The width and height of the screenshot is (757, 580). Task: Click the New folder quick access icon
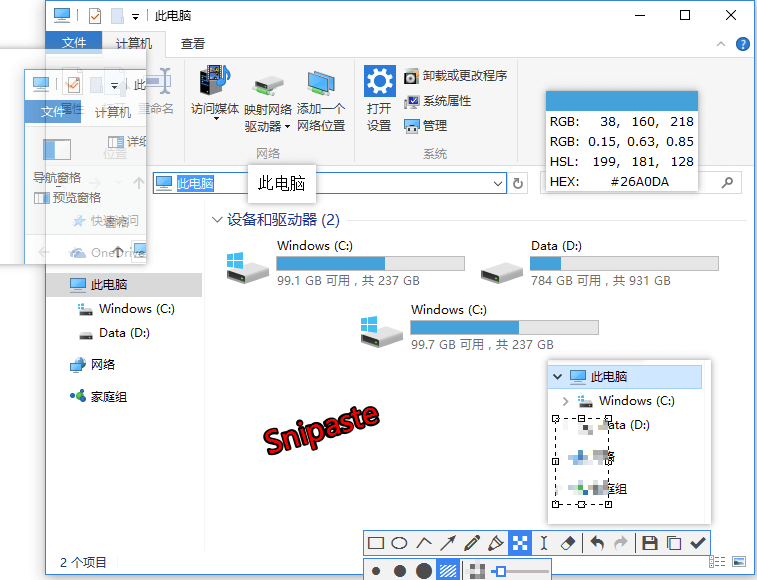117,16
